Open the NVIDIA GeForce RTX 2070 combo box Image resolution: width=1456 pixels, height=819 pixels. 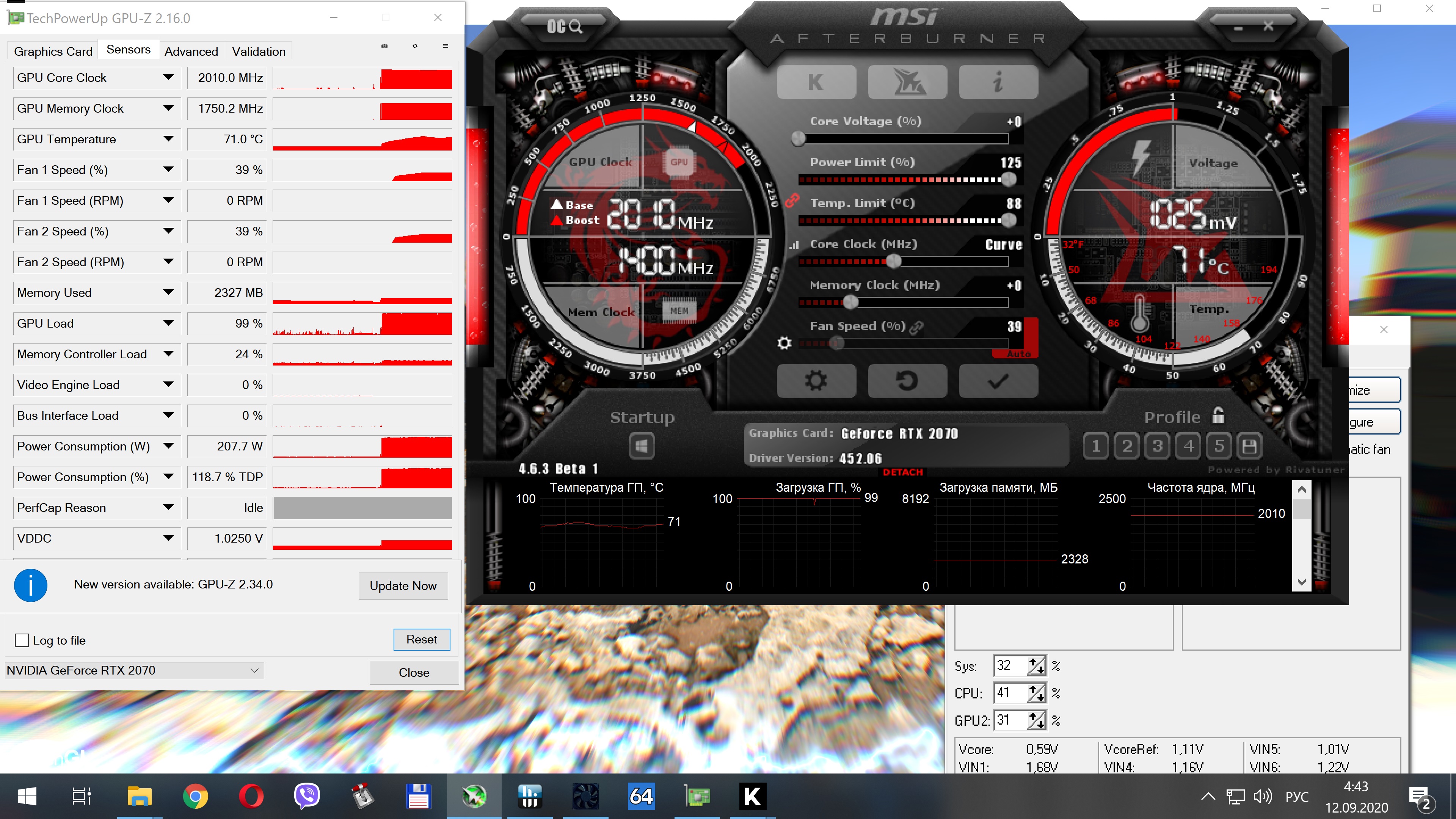[x=134, y=670]
